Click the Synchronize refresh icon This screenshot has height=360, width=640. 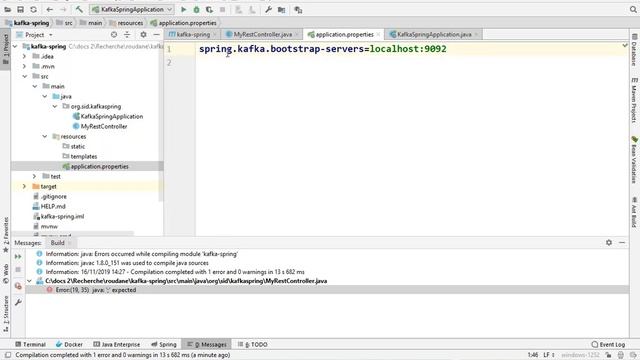coord(33,9)
